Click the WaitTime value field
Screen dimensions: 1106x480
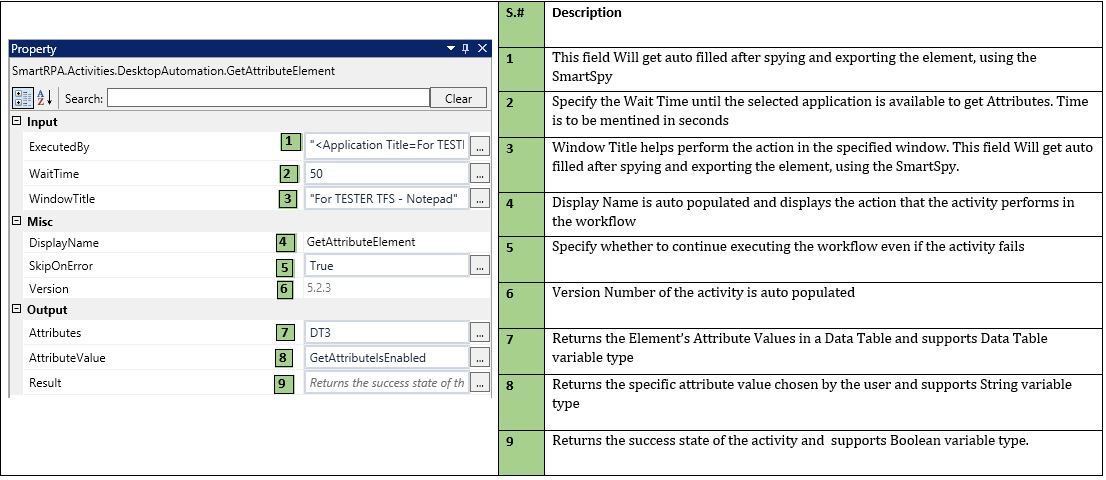click(386, 173)
